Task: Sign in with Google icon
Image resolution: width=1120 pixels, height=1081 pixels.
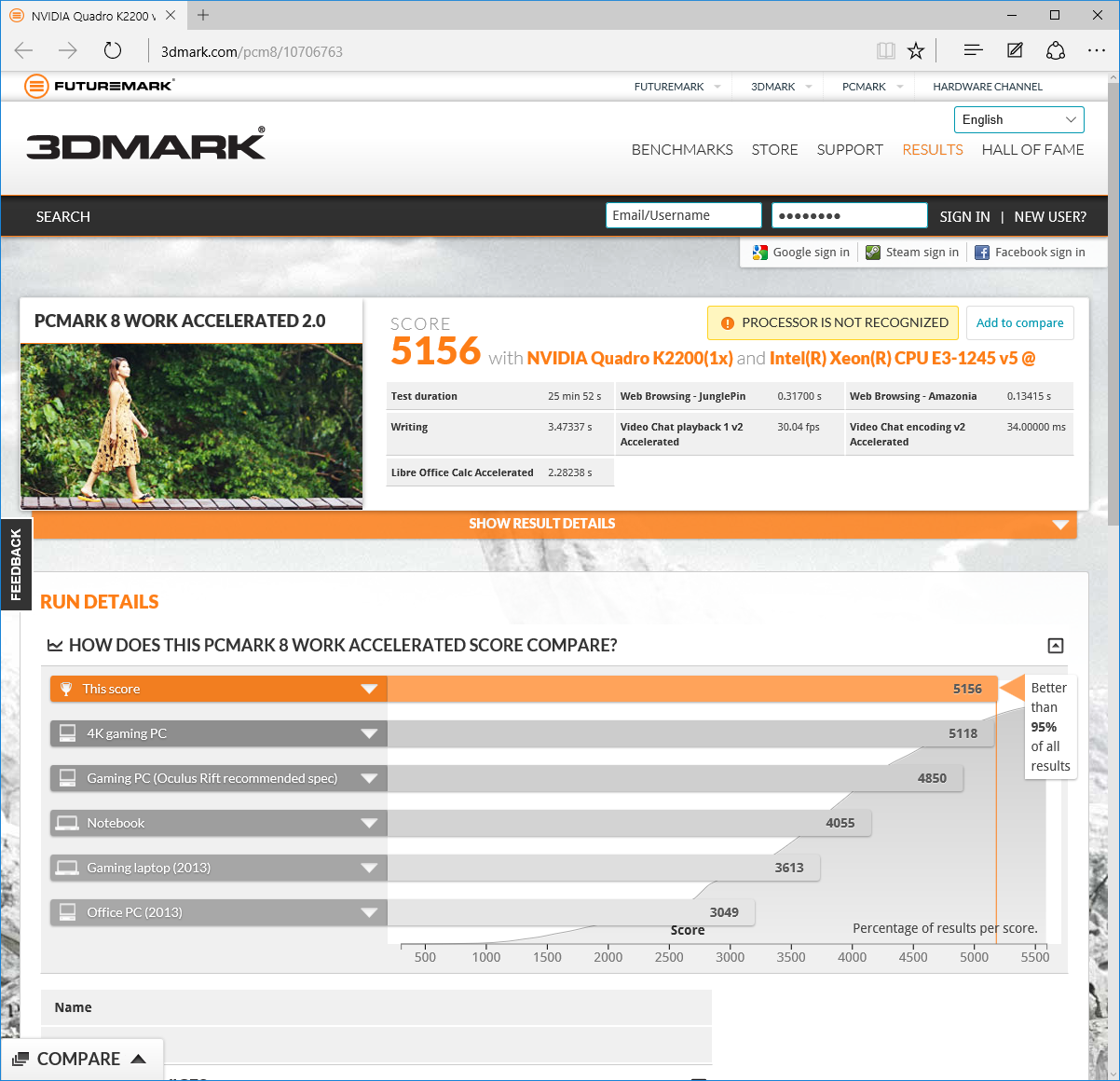Action: [x=760, y=253]
